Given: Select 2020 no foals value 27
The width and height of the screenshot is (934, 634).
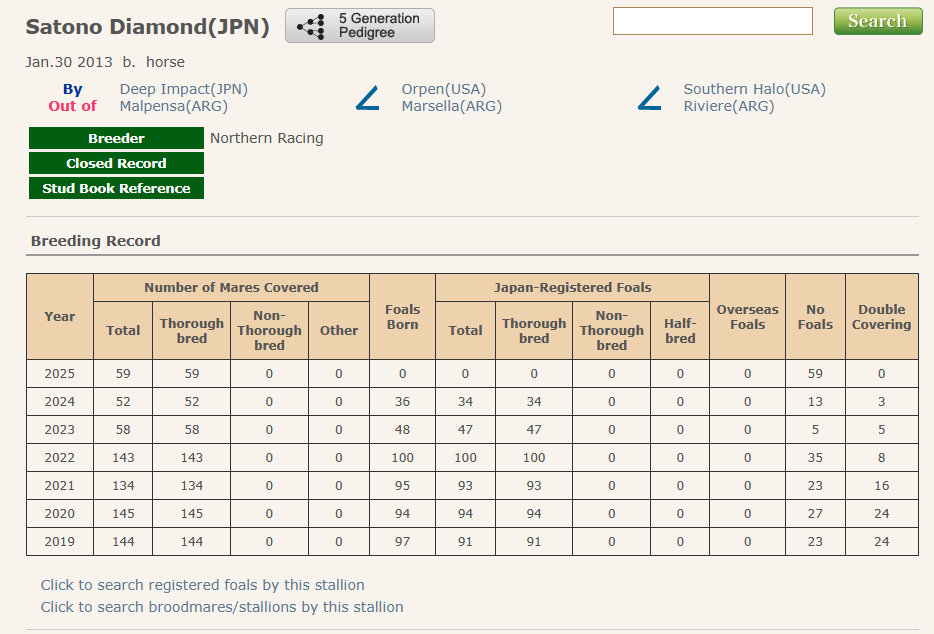Looking at the screenshot, I should 815,514.
